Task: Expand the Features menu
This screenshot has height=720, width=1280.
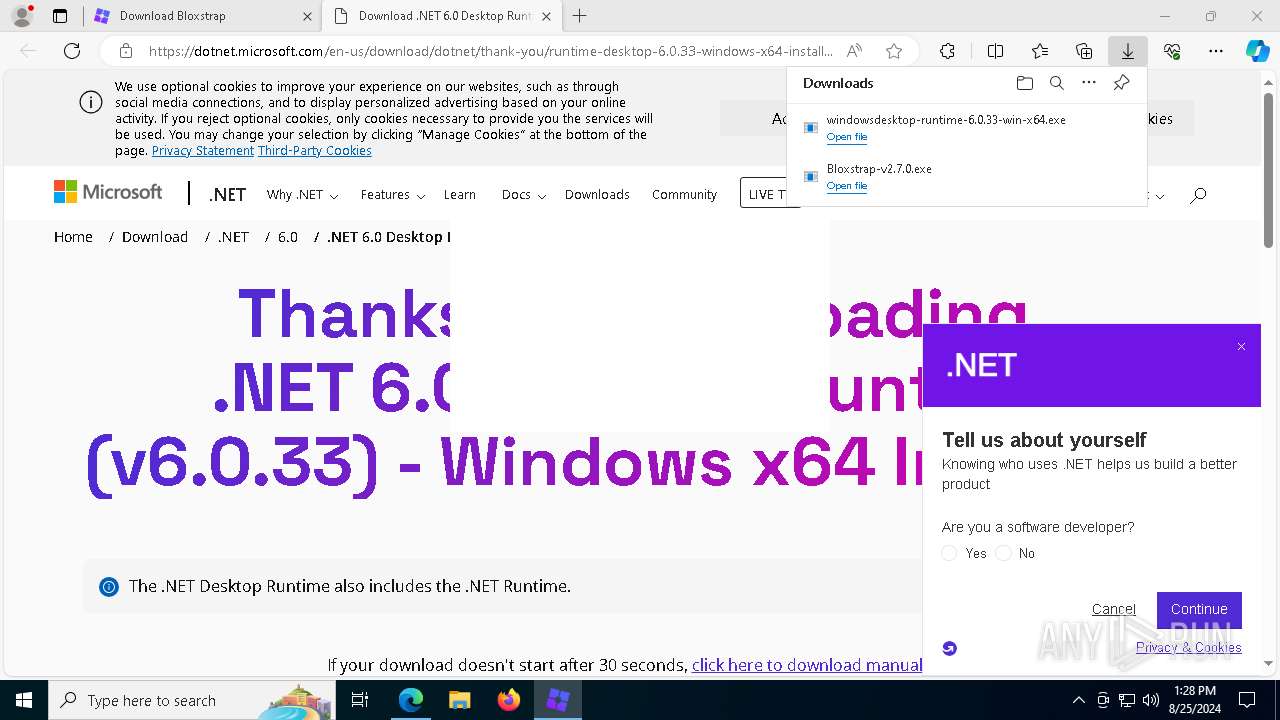Action: pos(393,195)
